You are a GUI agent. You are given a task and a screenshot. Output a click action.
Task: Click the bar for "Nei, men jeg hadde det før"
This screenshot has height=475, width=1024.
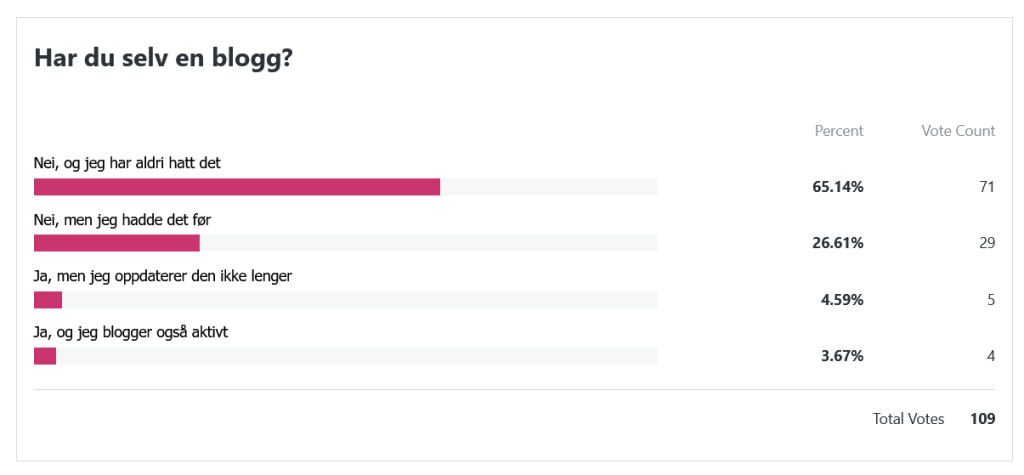[x=117, y=243]
